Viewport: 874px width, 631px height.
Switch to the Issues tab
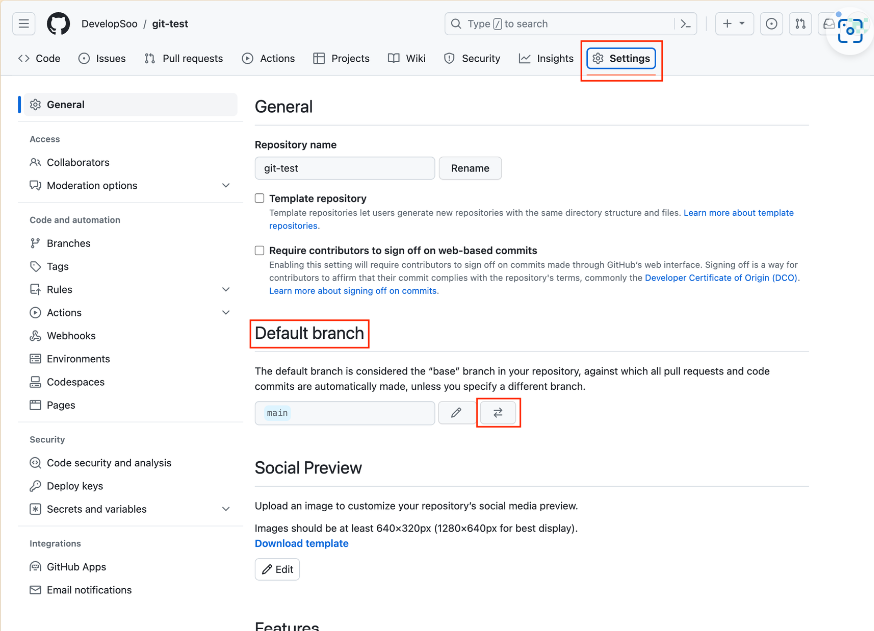(102, 59)
